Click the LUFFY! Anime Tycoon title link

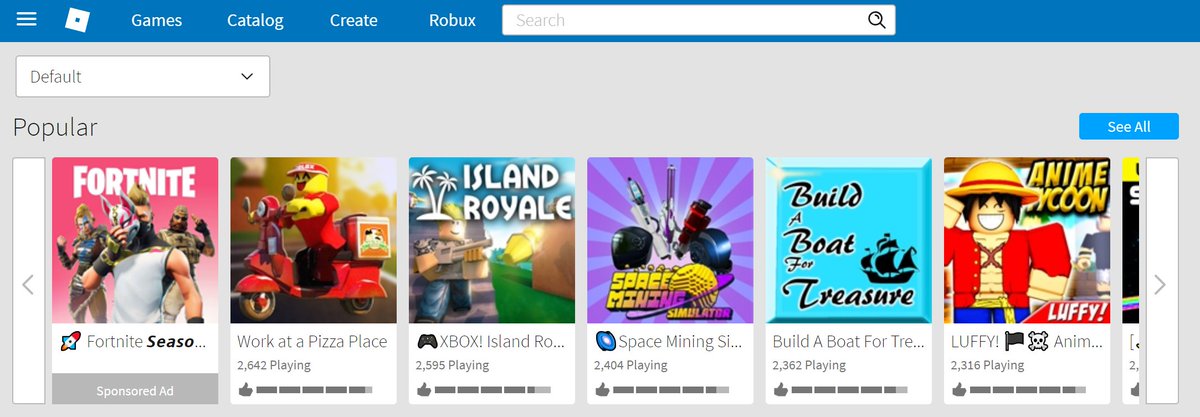[x=1026, y=341]
